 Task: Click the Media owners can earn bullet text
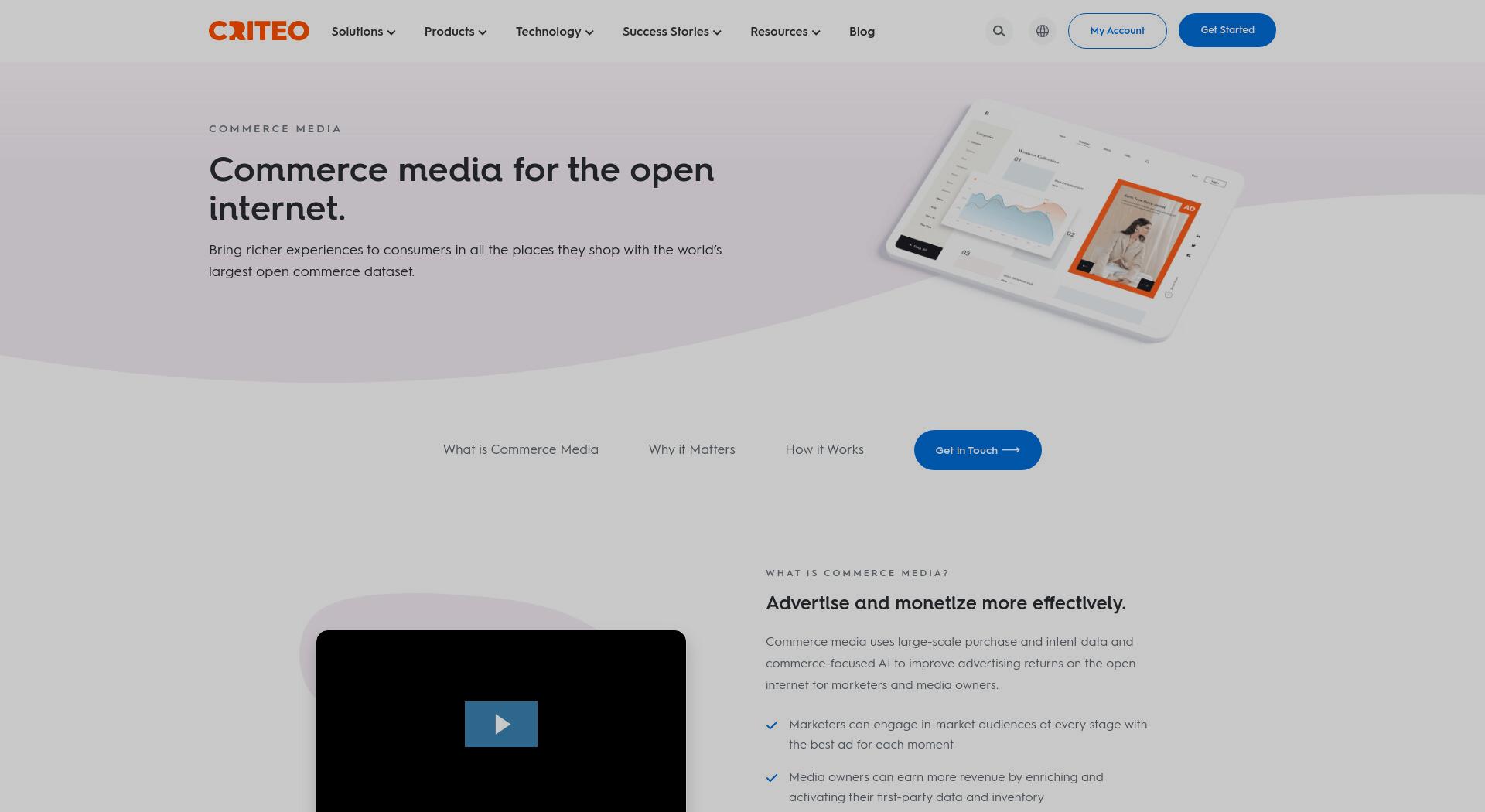946,787
